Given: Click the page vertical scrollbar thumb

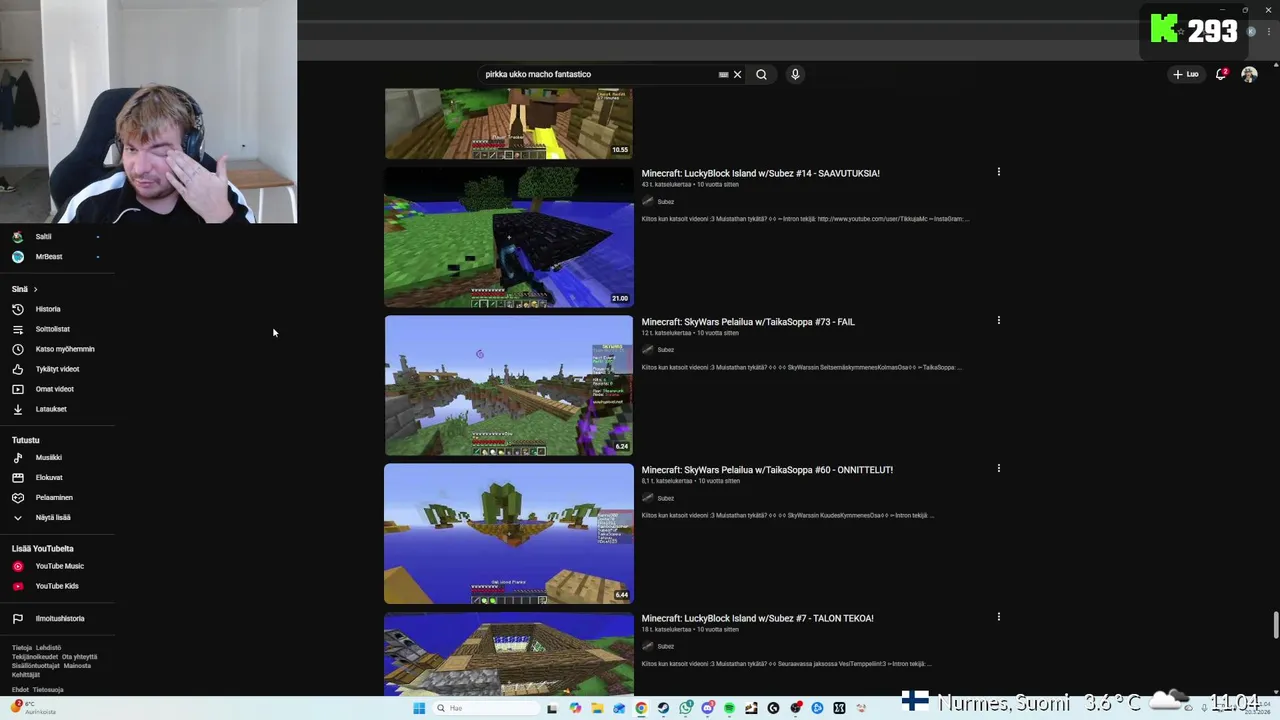Looking at the screenshot, I should point(1276,624).
